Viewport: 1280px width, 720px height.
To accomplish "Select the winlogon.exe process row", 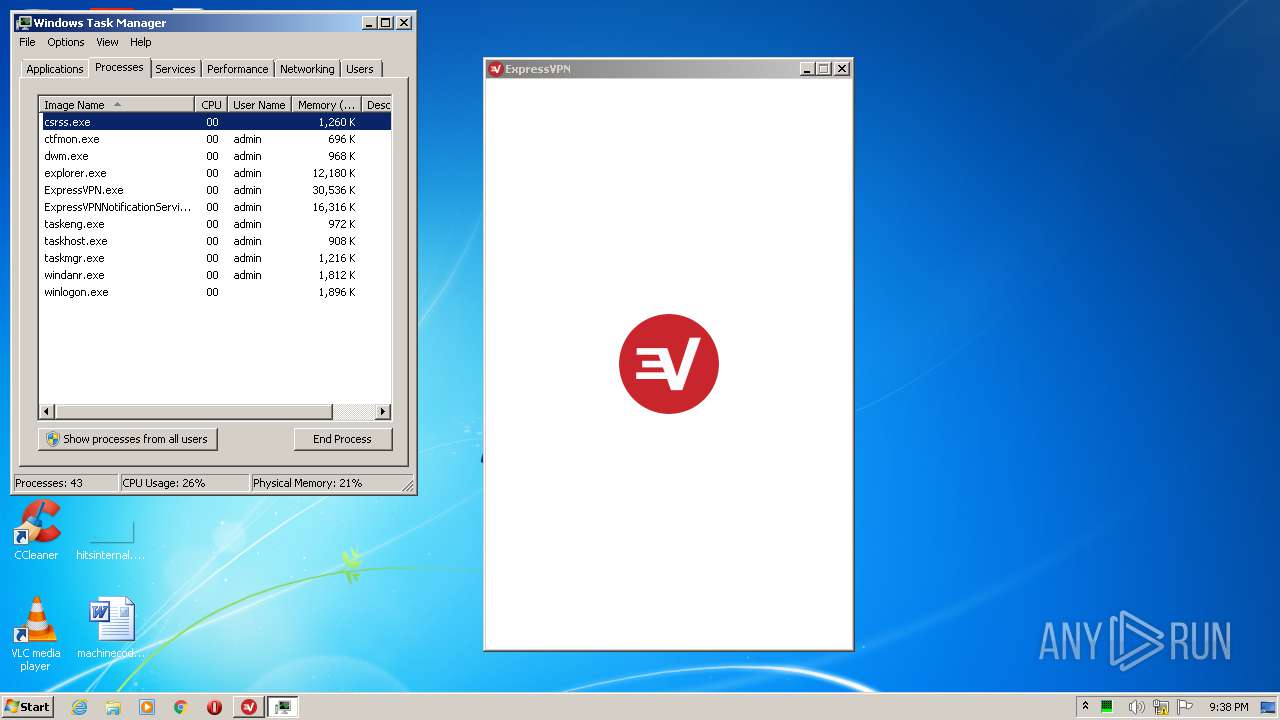I will [x=215, y=292].
